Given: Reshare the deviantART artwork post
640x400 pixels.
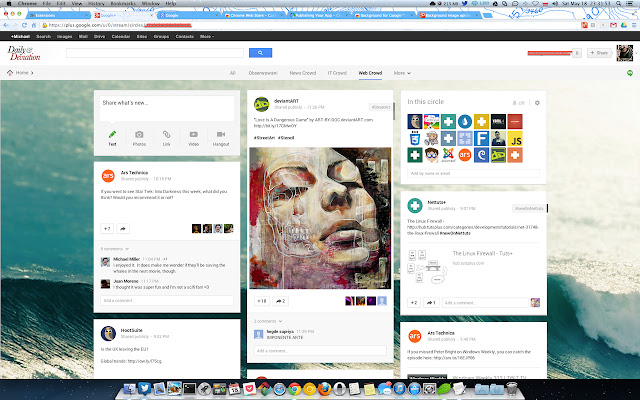Looking at the screenshot, I should click(x=280, y=301).
